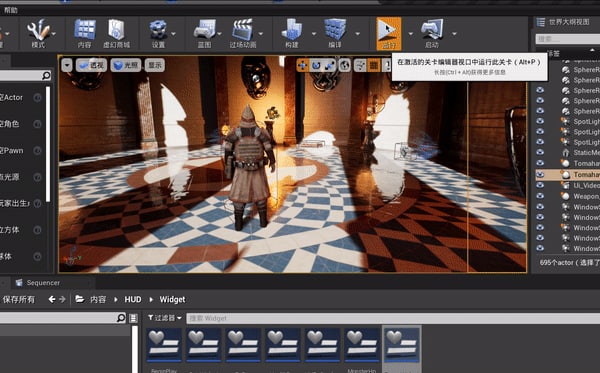Select the rotate gizmo tool in viewport
The image size is (600, 373).
click(316, 65)
